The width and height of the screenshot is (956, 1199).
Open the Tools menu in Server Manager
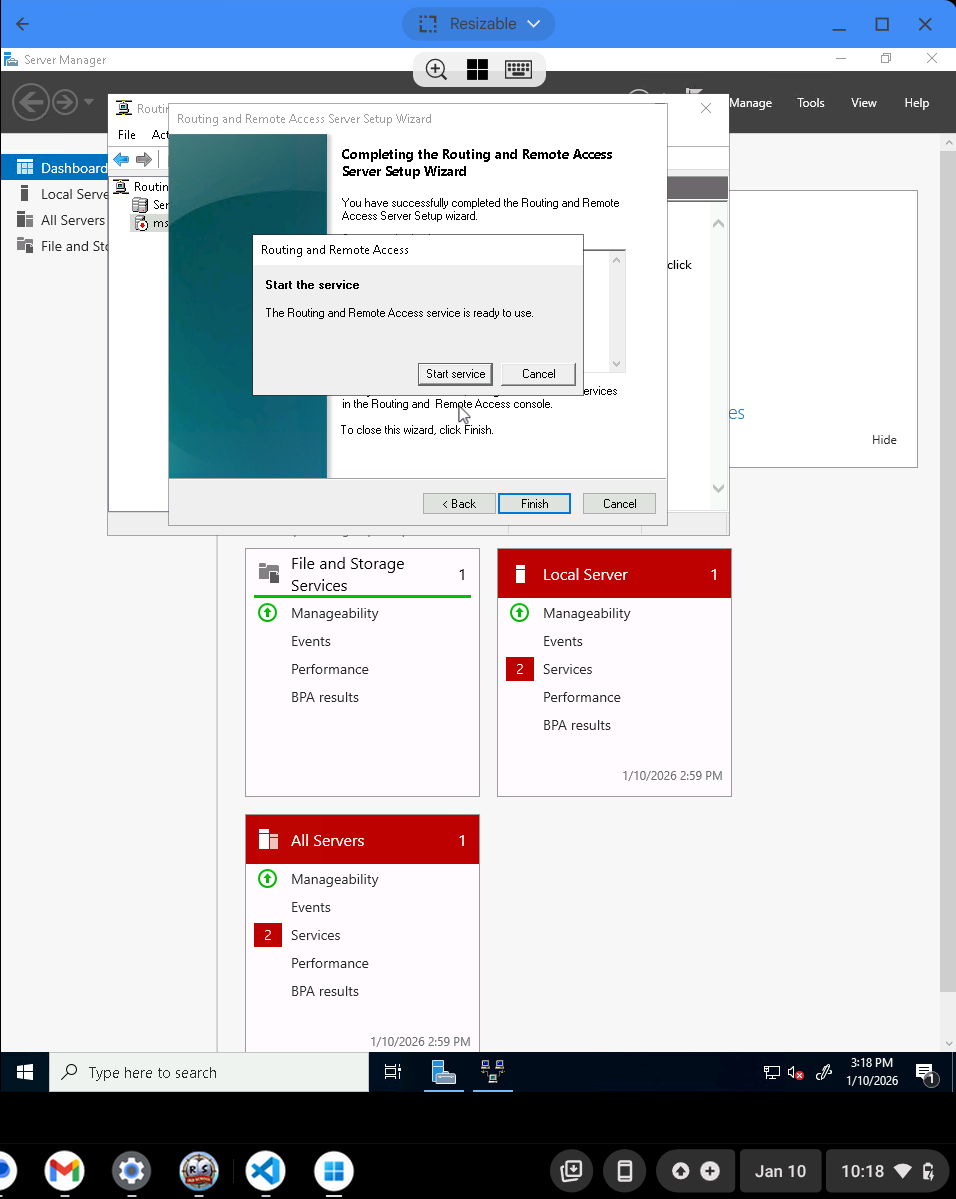tap(810, 103)
